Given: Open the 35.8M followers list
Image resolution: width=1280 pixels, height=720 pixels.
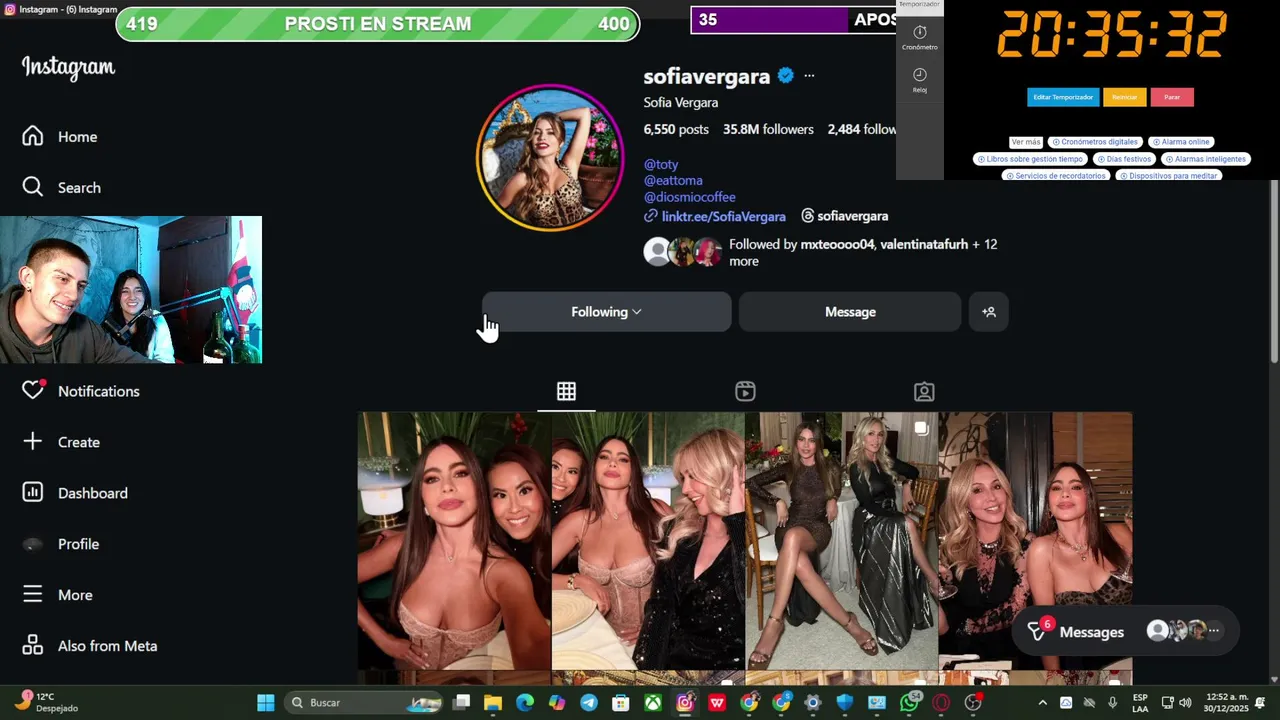Looking at the screenshot, I should (768, 129).
